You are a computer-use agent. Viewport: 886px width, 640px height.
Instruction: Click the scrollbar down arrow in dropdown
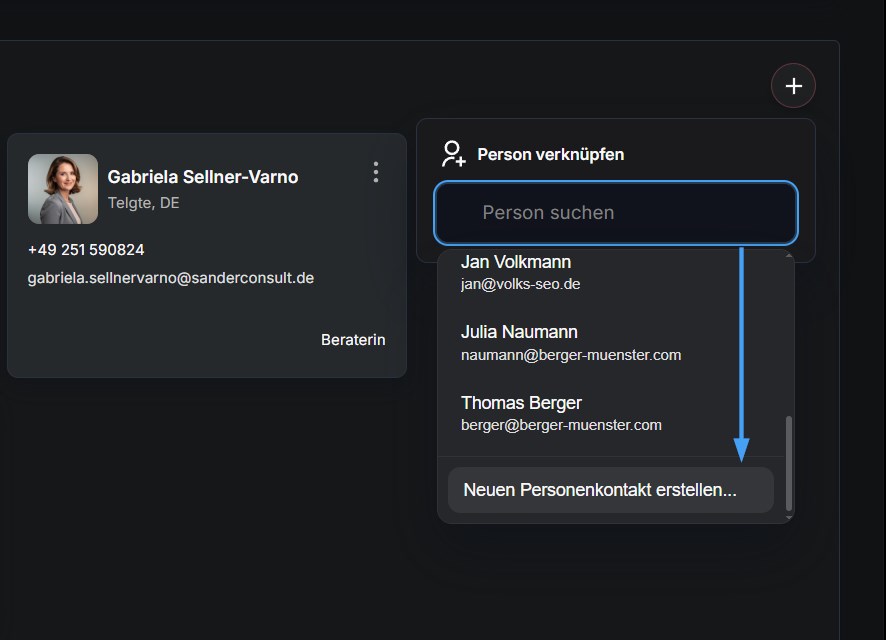[x=789, y=517]
